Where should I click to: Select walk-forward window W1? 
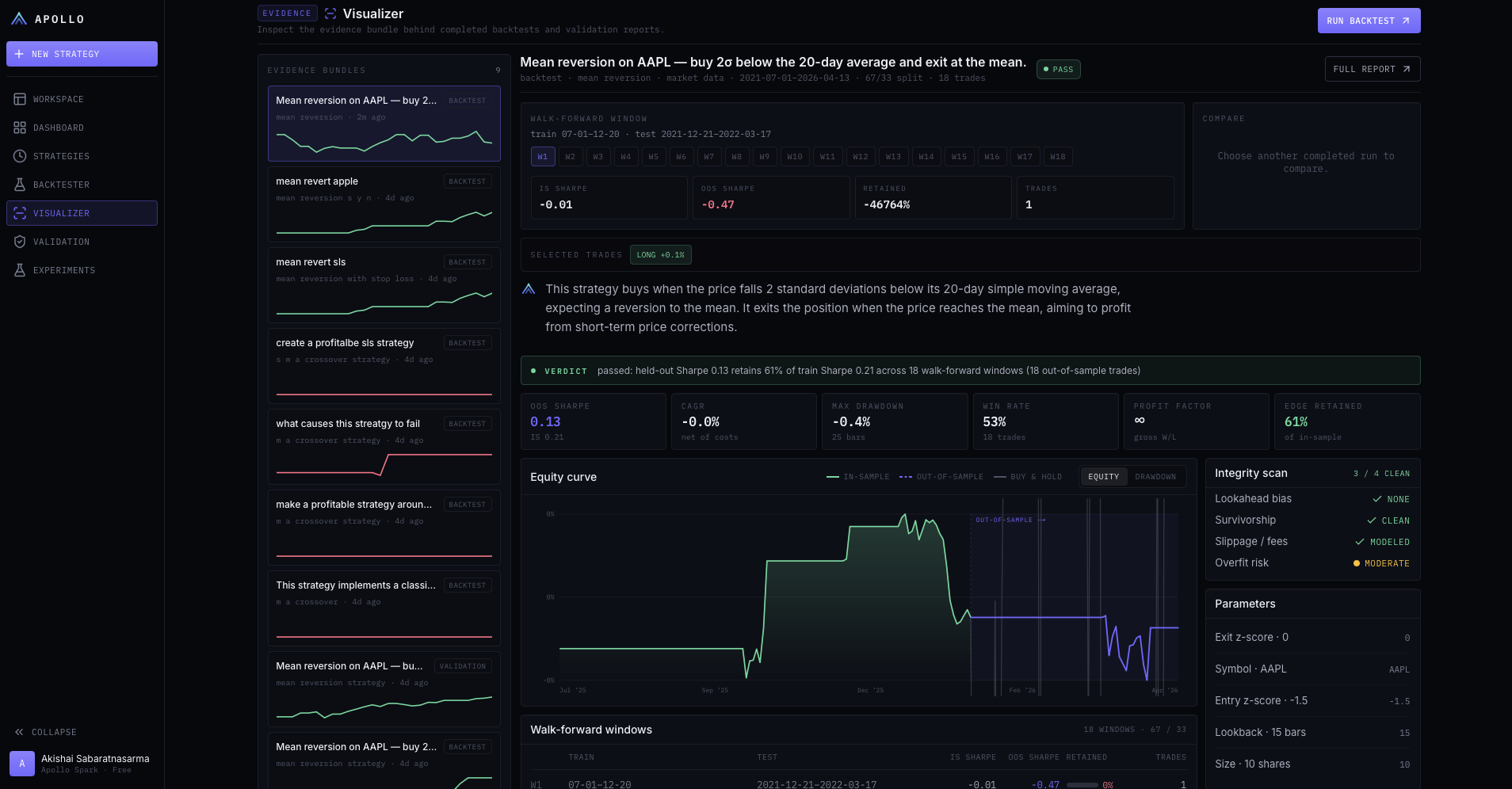[543, 157]
